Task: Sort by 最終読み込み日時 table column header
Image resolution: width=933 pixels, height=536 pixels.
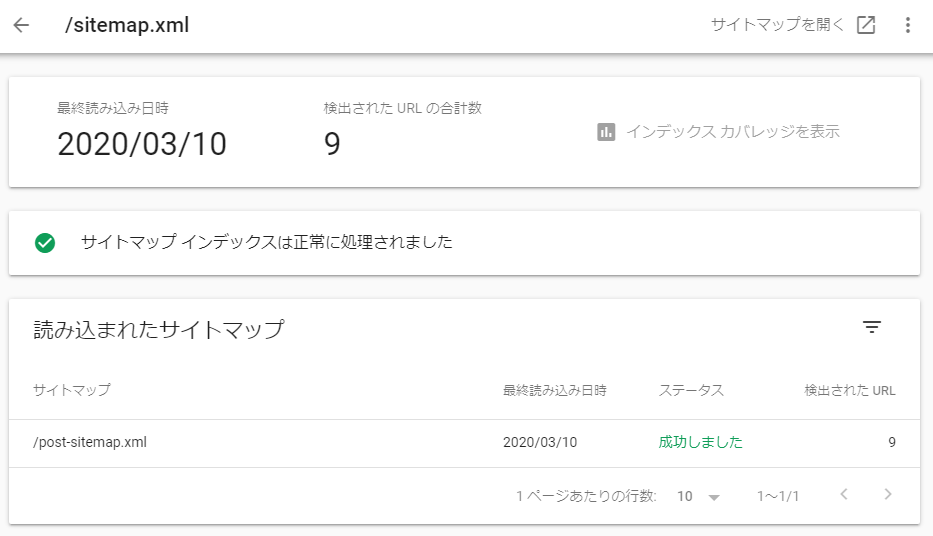Action: pyautogui.click(x=555, y=390)
